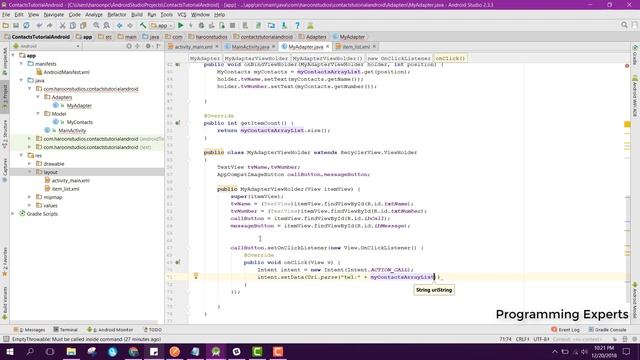Click the Stop square icon
Viewport: 640px width, 360px height.
232,25
